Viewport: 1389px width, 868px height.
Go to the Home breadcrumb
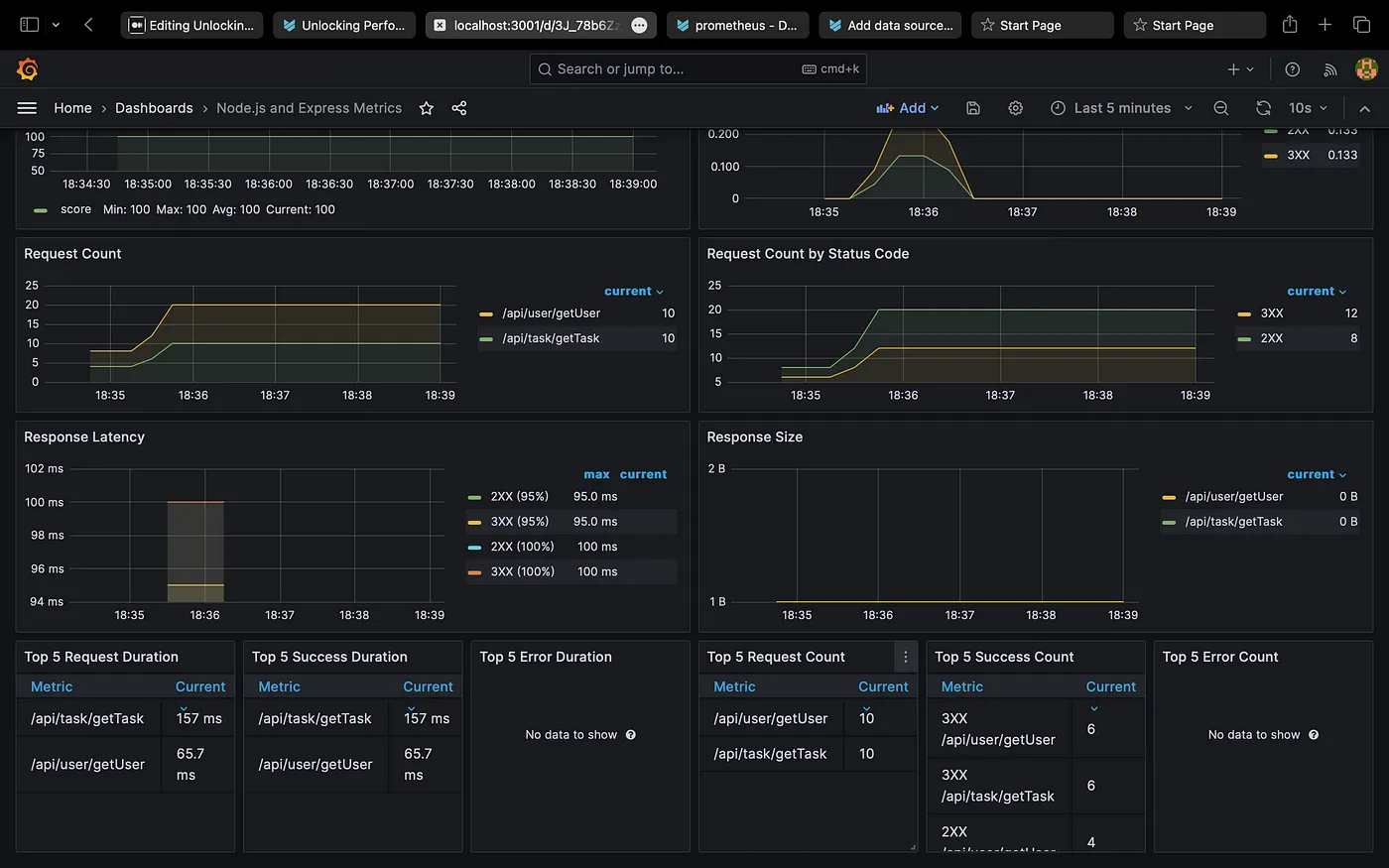[x=72, y=108]
